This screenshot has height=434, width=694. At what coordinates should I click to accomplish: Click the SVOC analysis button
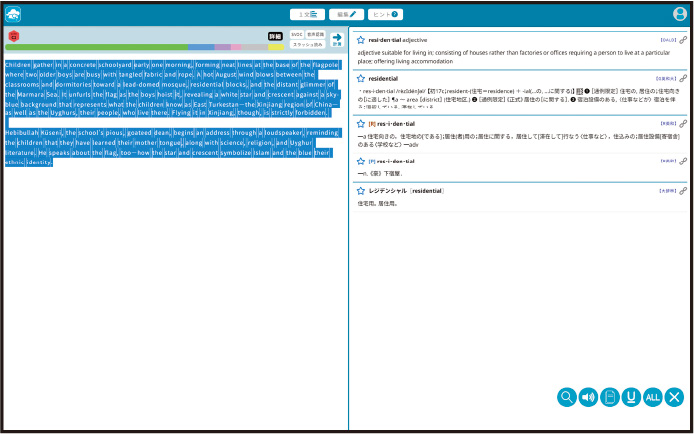[x=297, y=35]
